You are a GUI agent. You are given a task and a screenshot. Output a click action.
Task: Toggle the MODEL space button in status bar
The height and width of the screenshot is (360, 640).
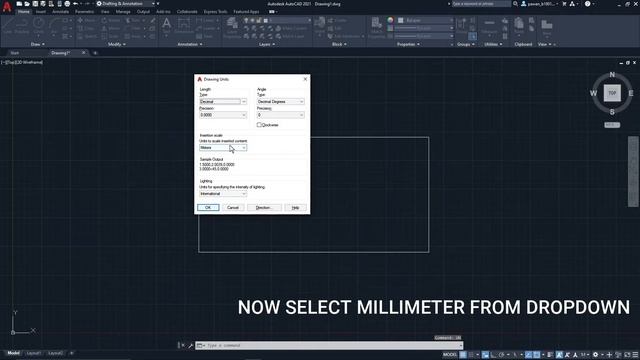pos(450,355)
